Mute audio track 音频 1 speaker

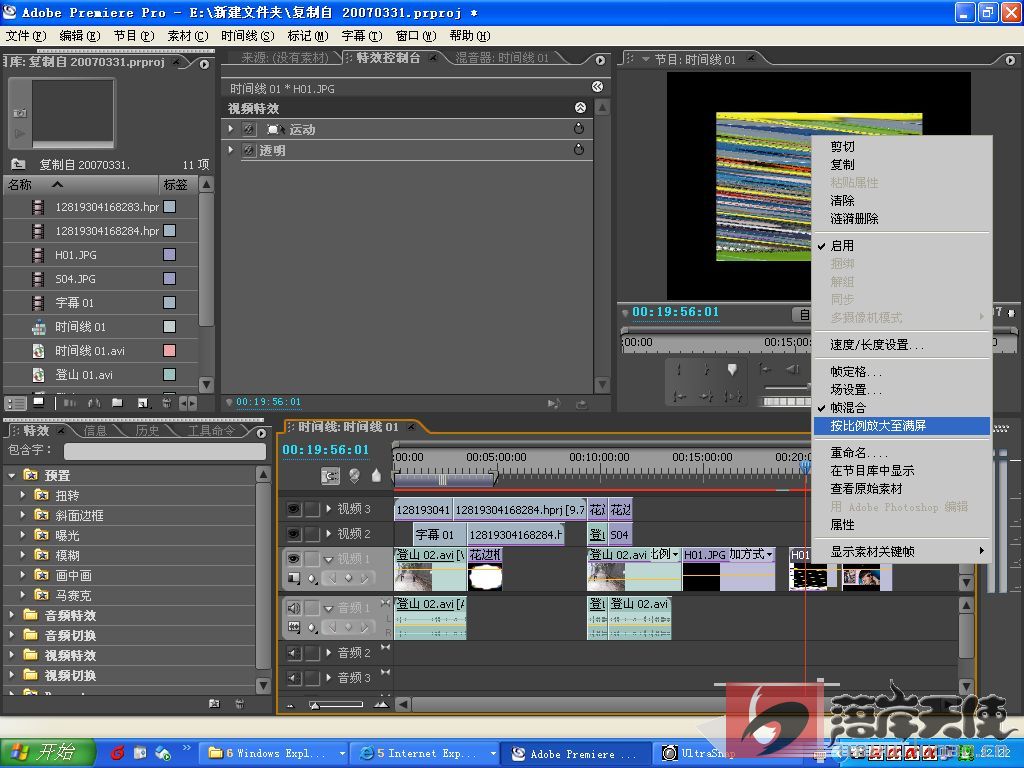[294, 608]
